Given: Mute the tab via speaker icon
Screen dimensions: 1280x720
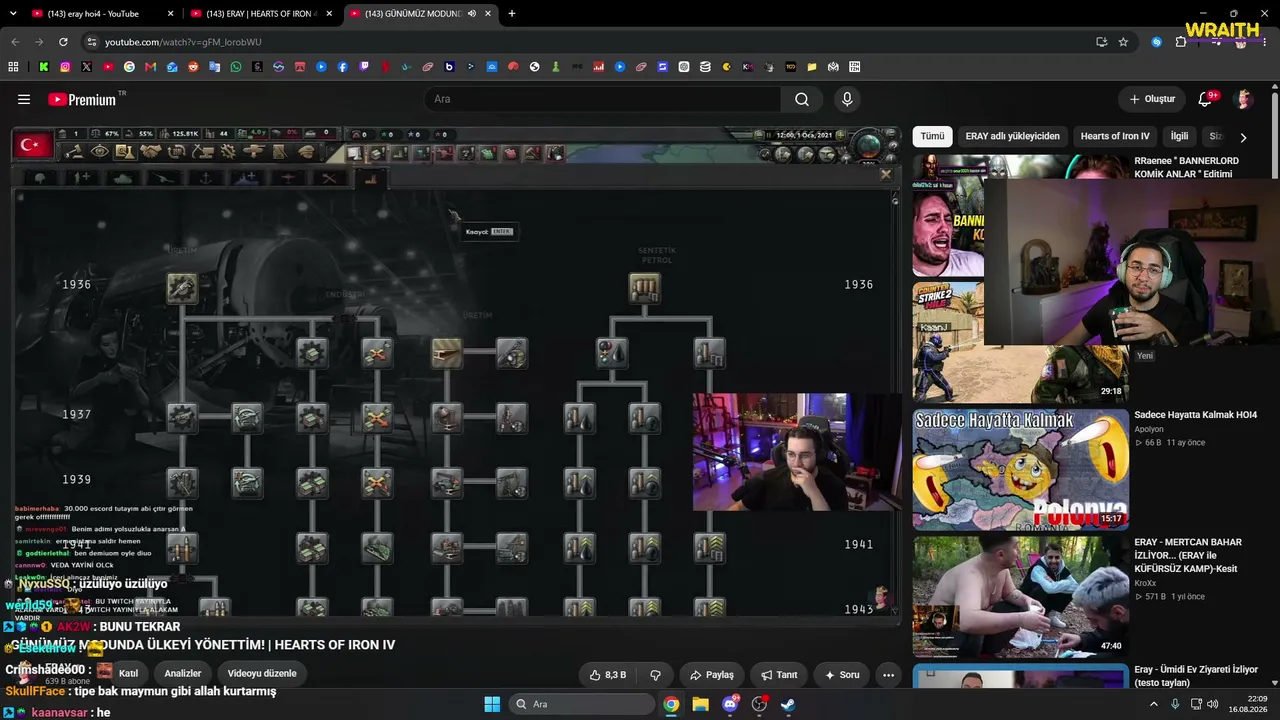Looking at the screenshot, I should click(x=472, y=14).
